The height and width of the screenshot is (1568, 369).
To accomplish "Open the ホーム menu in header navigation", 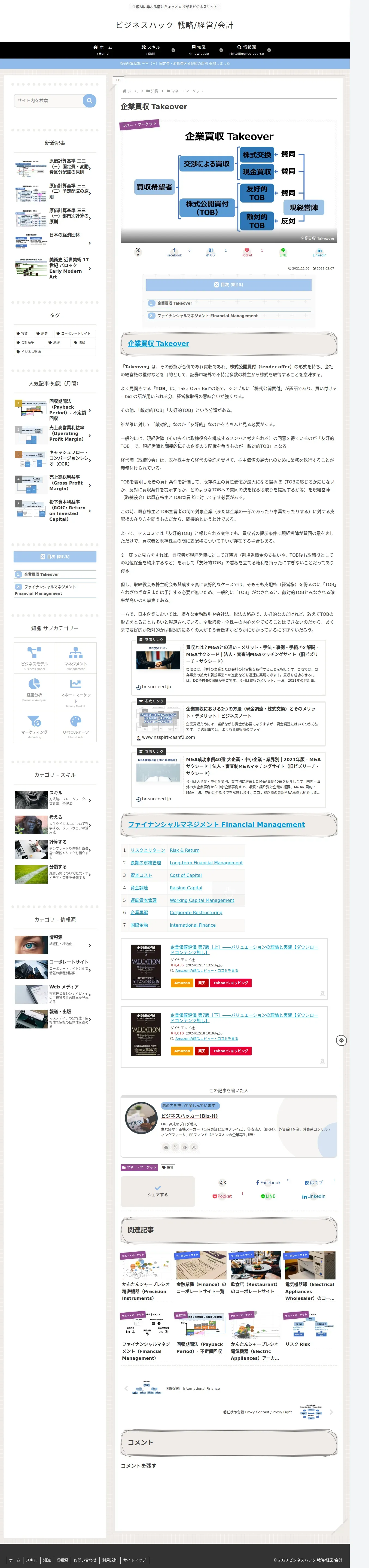I will click(x=102, y=50).
